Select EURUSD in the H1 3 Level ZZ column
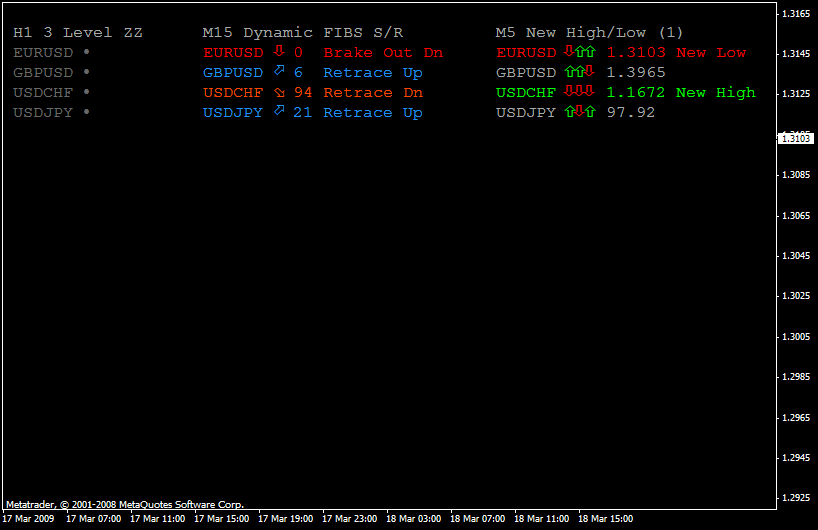The width and height of the screenshot is (818, 530). coord(43,53)
